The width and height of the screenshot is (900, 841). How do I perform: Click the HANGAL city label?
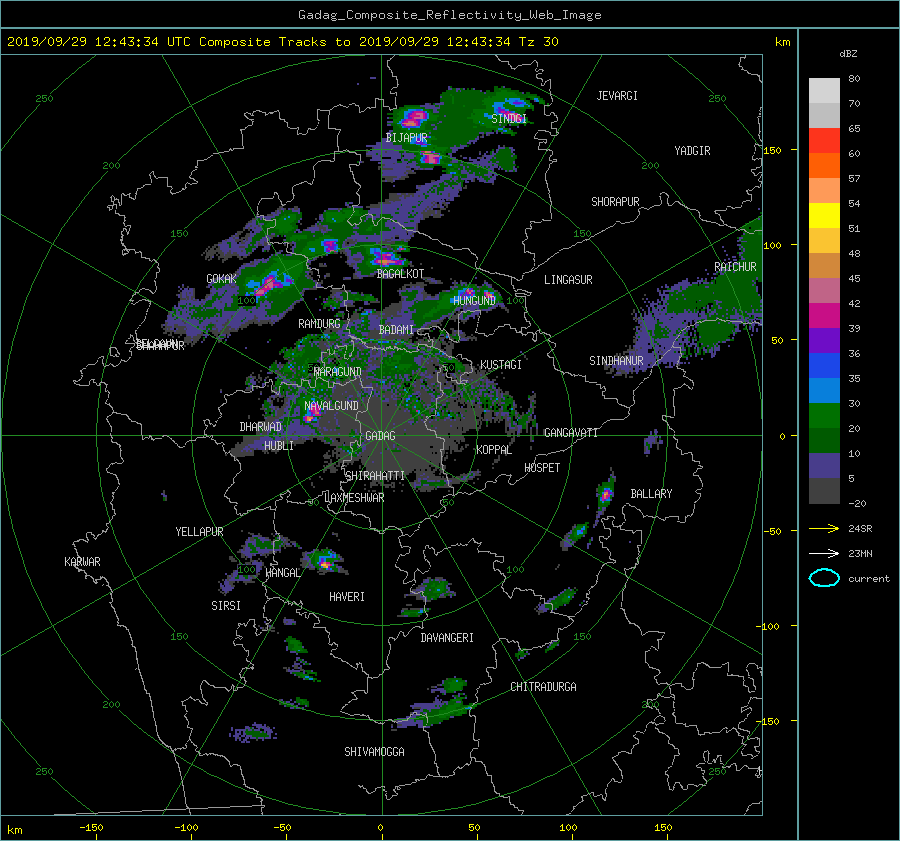tap(282, 573)
